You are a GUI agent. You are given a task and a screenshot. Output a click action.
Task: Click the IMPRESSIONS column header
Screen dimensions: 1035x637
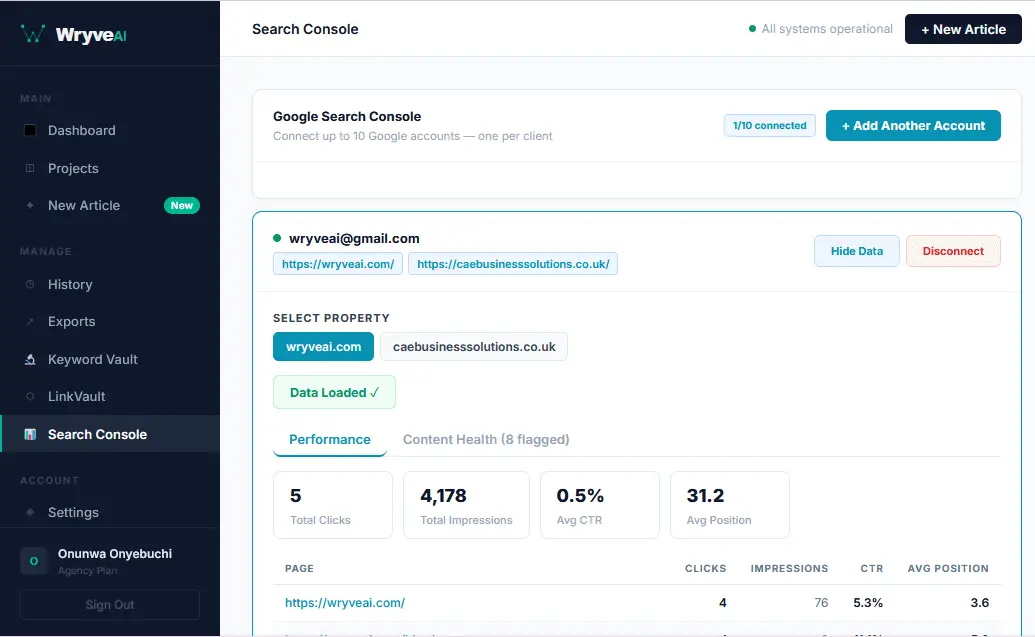789,568
